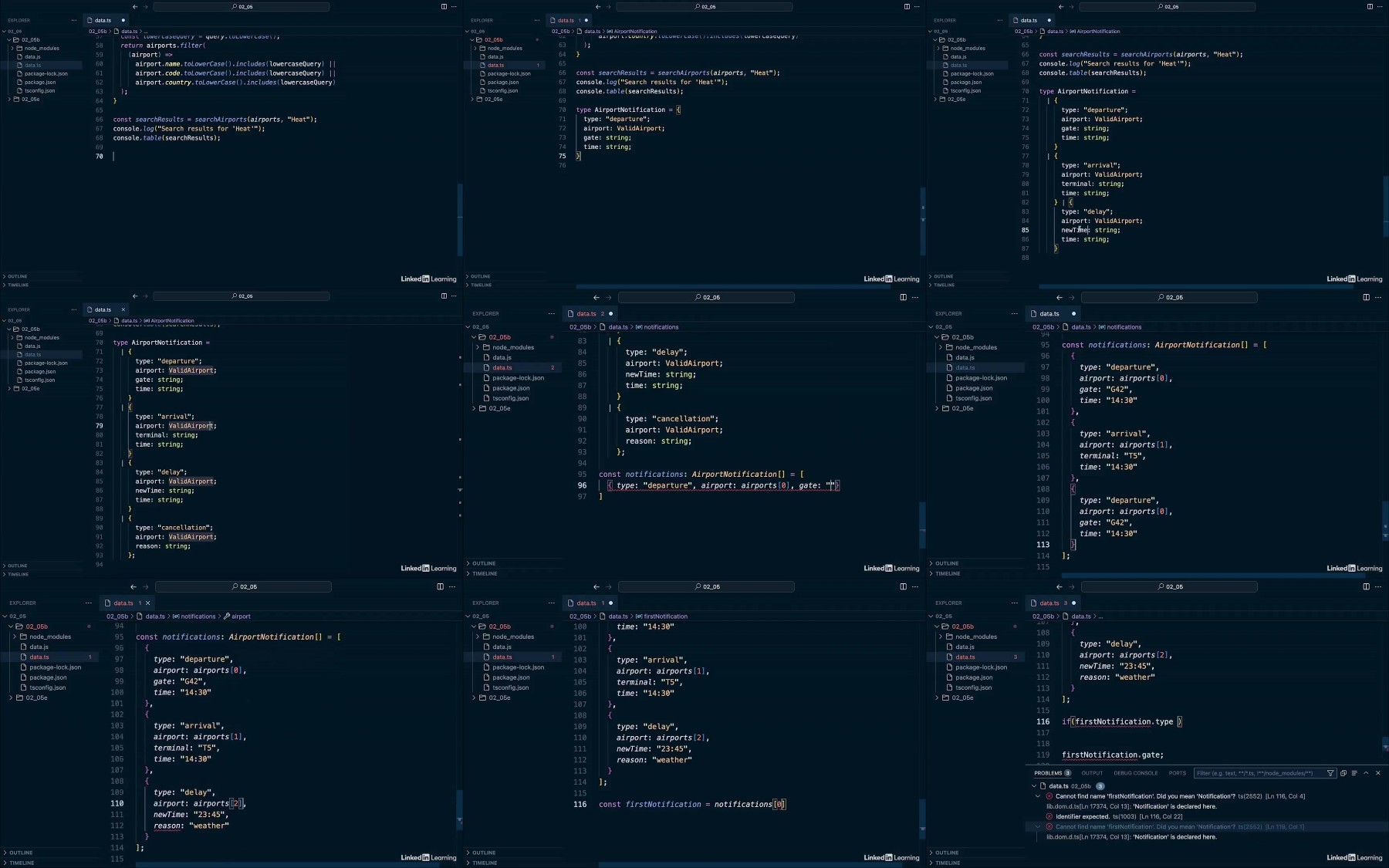The width and height of the screenshot is (1389, 868).
Task: Click notifications breadcrumb in frame with active line 96
Action: [661, 327]
